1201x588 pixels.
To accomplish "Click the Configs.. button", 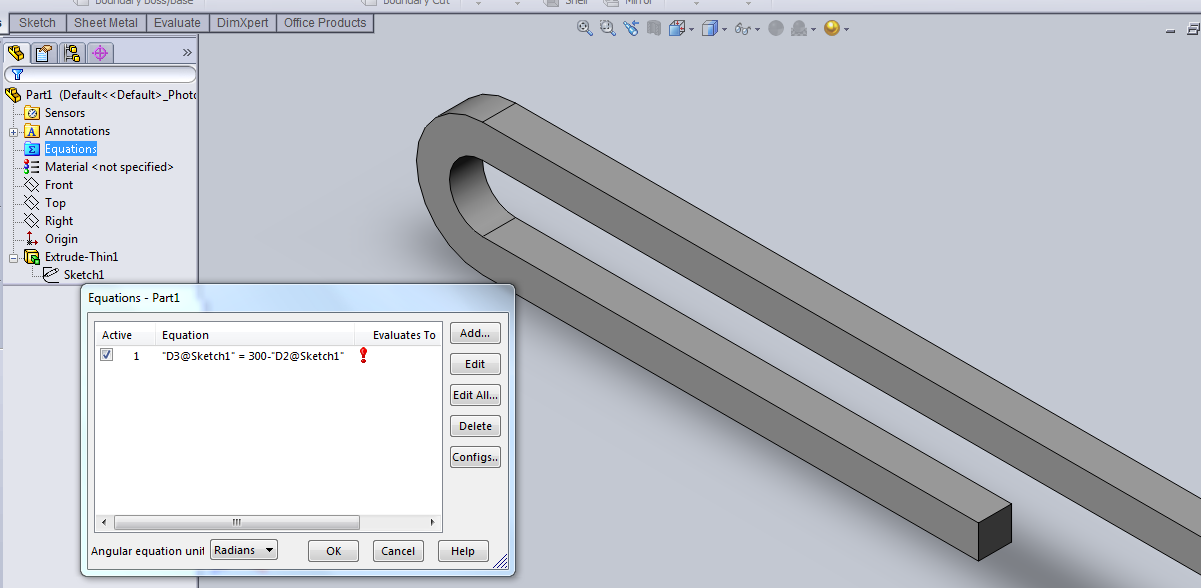I will pyautogui.click(x=475, y=457).
